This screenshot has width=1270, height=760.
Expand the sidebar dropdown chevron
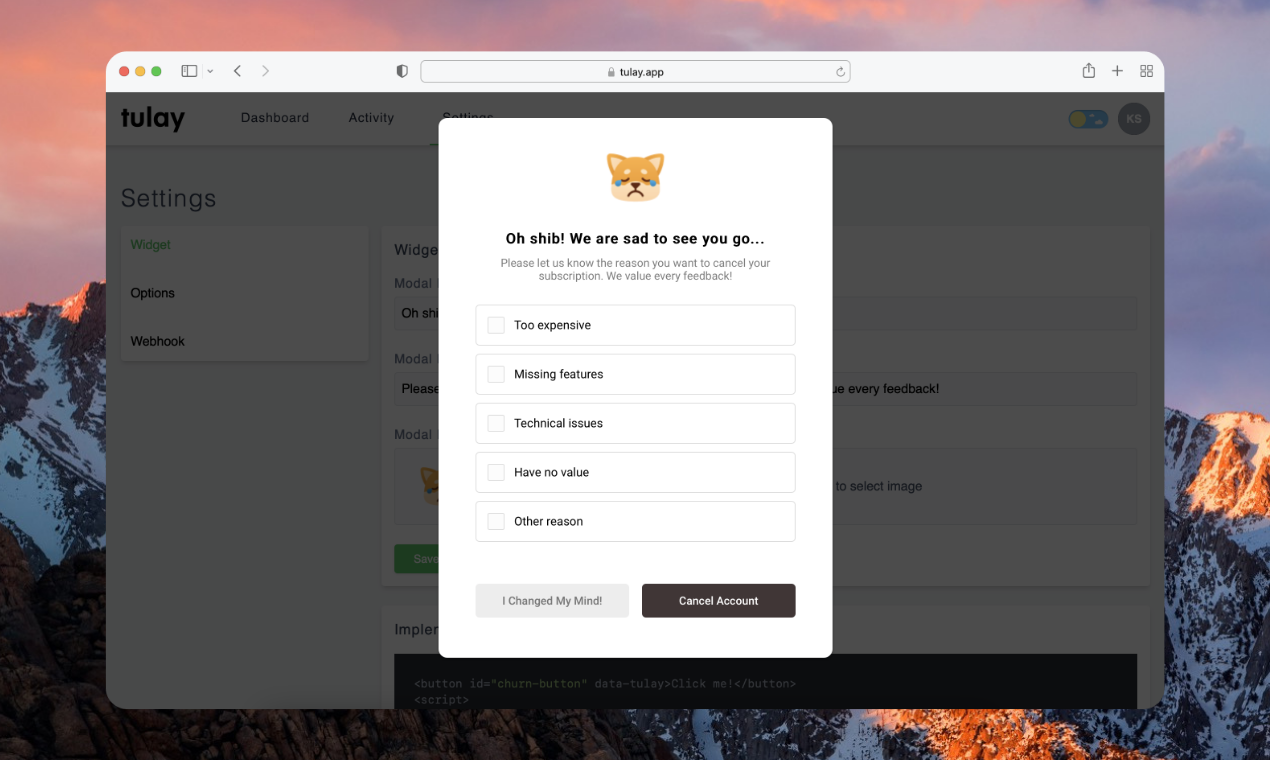point(210,72)
